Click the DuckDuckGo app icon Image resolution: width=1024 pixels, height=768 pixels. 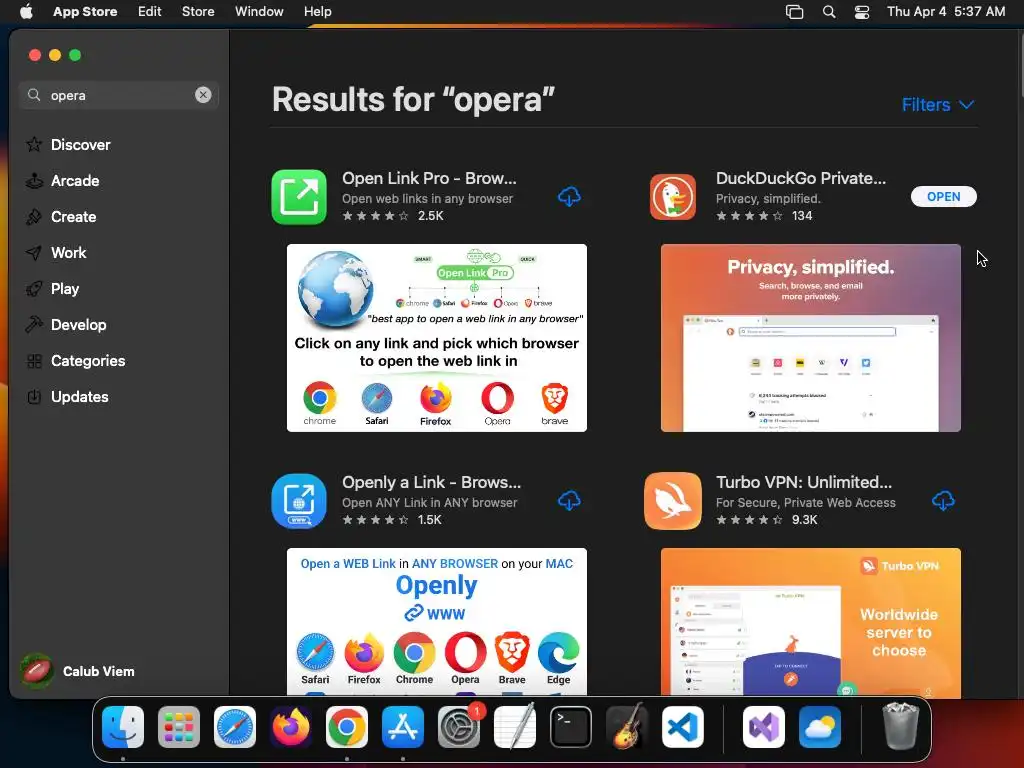click(673, 197)
